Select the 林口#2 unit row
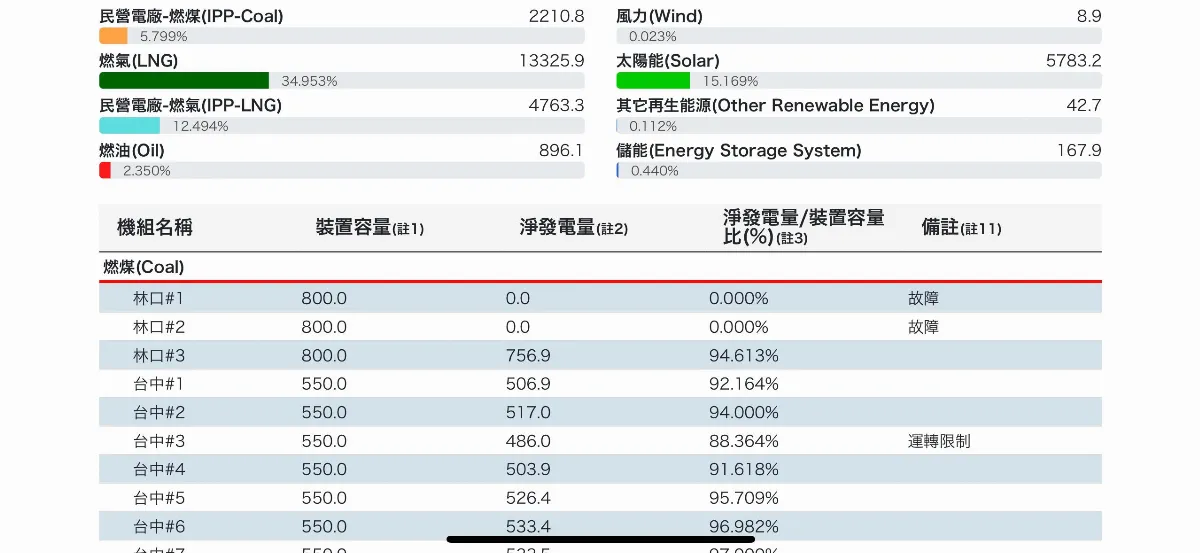 click(600, 327)
